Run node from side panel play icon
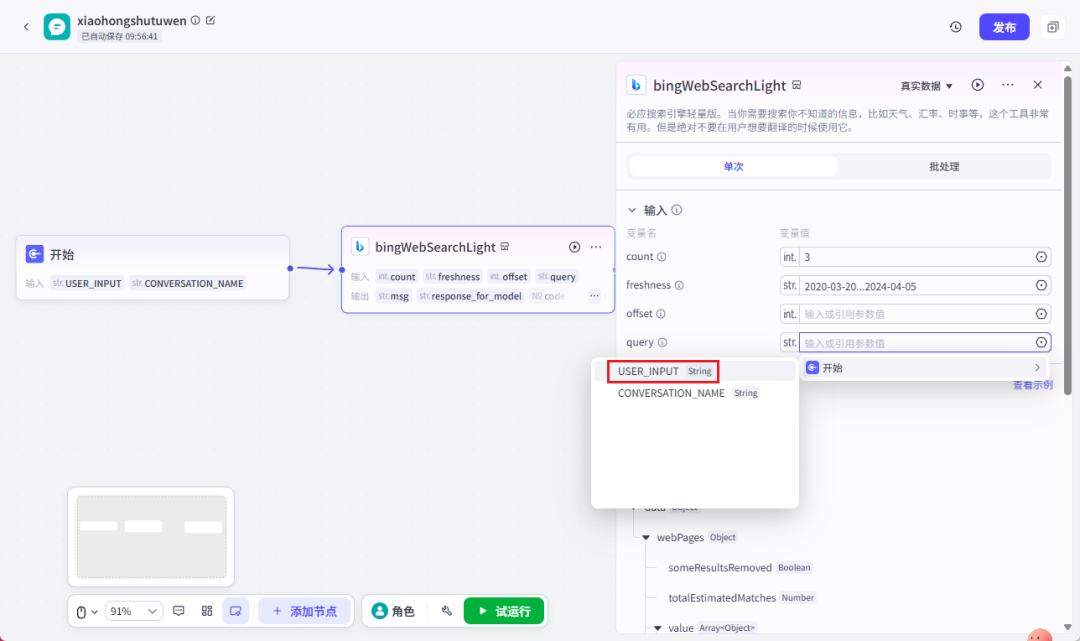Image resolution: width=1080 pixels, height=641 pixels. [x=977, y=85]
